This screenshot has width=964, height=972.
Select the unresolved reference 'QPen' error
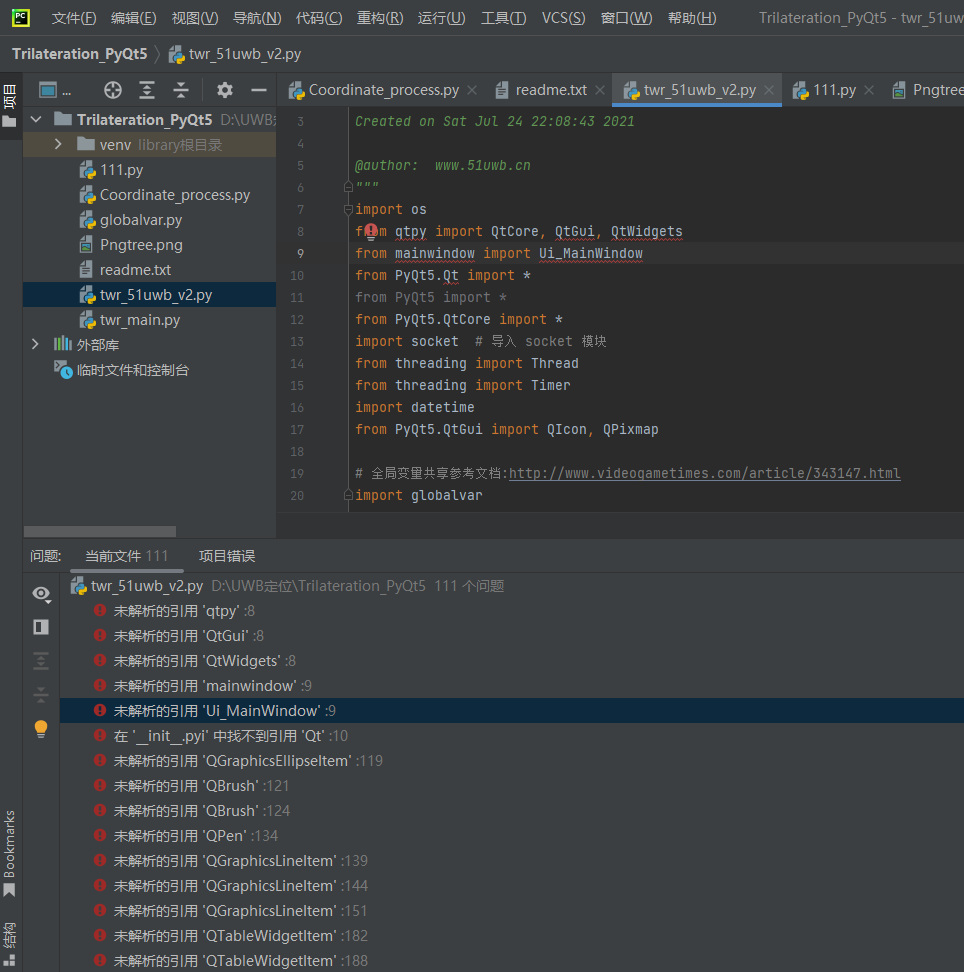pos(196,836)
